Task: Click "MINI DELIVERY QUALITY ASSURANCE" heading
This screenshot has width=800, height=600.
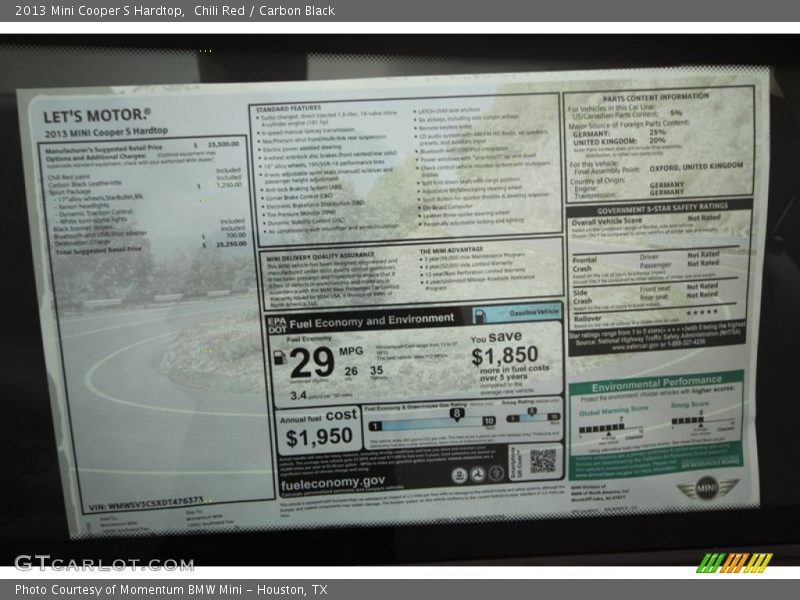Action: pos(320,256)
